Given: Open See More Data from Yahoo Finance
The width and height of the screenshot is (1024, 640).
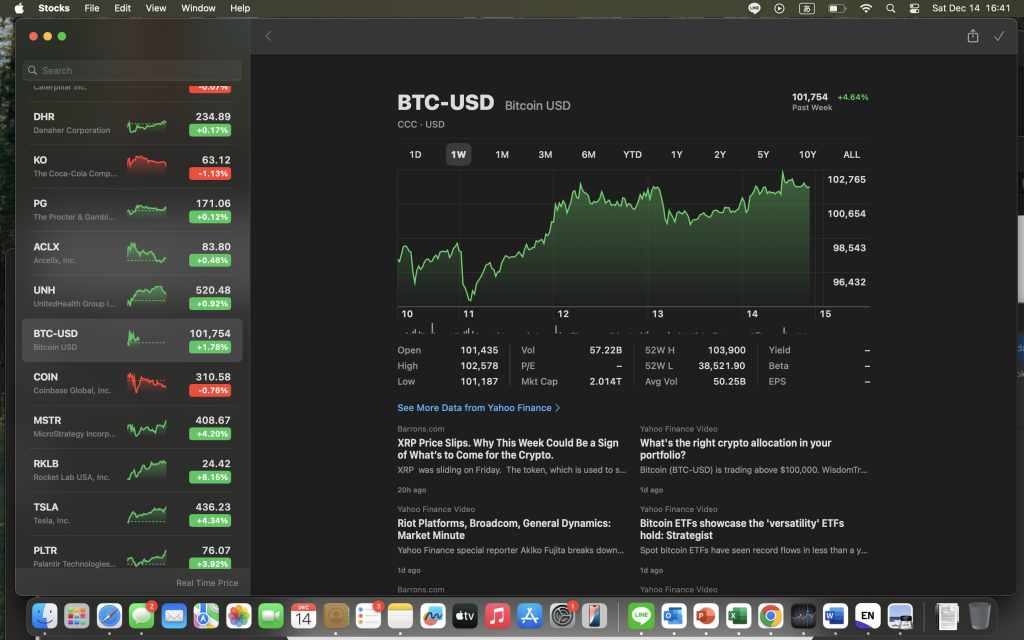Looking at the screenshot, I should (478, 407).
